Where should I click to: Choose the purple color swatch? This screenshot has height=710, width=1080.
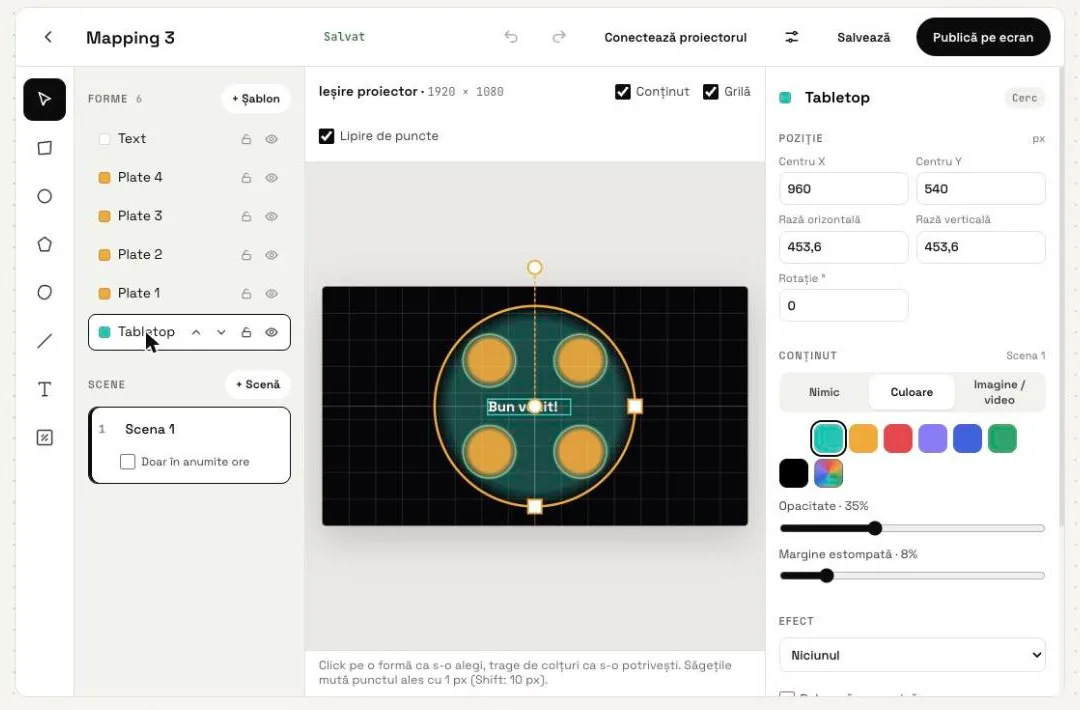tap(933, 439)
